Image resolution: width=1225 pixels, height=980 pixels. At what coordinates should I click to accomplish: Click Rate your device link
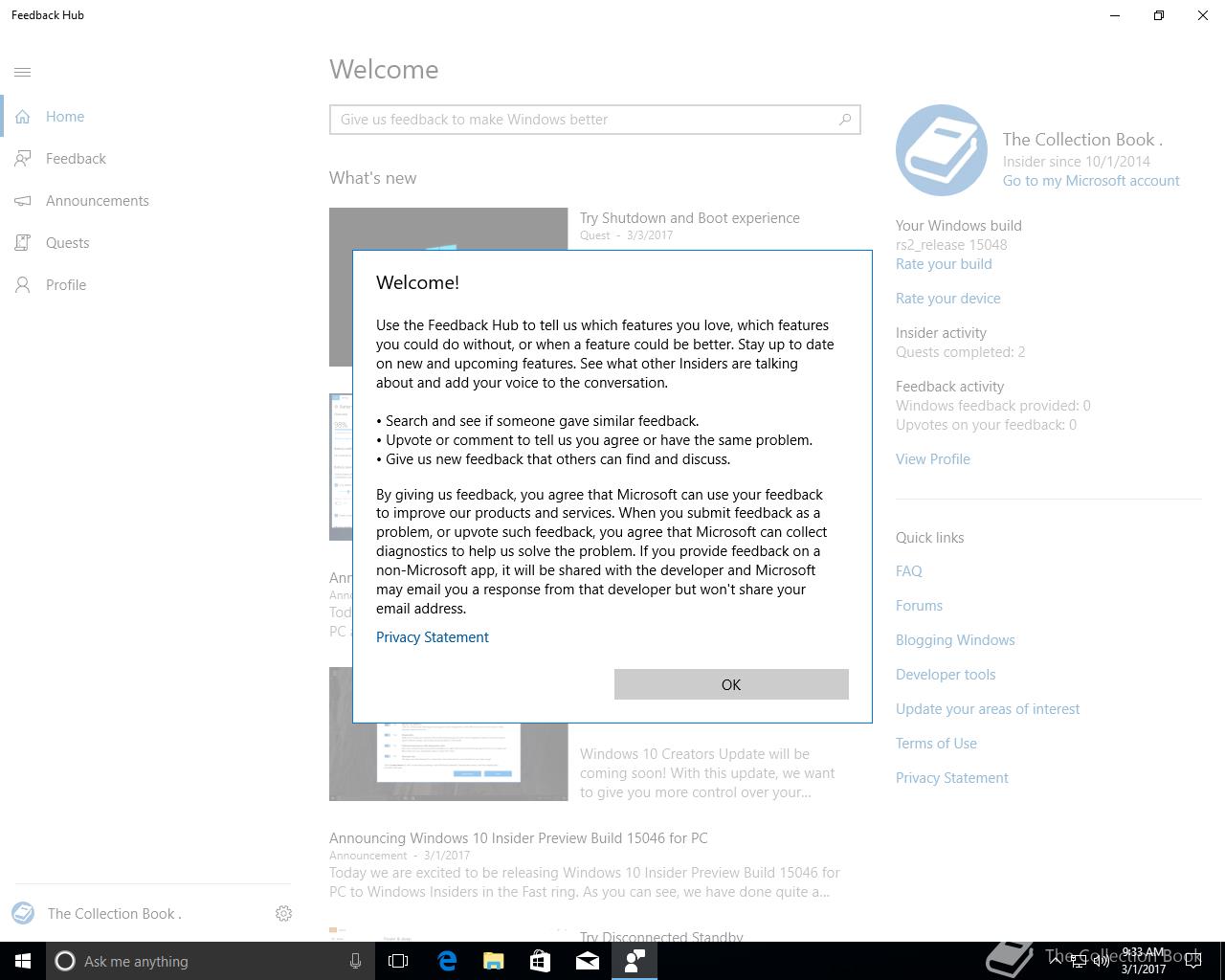(x=948, y=299)
